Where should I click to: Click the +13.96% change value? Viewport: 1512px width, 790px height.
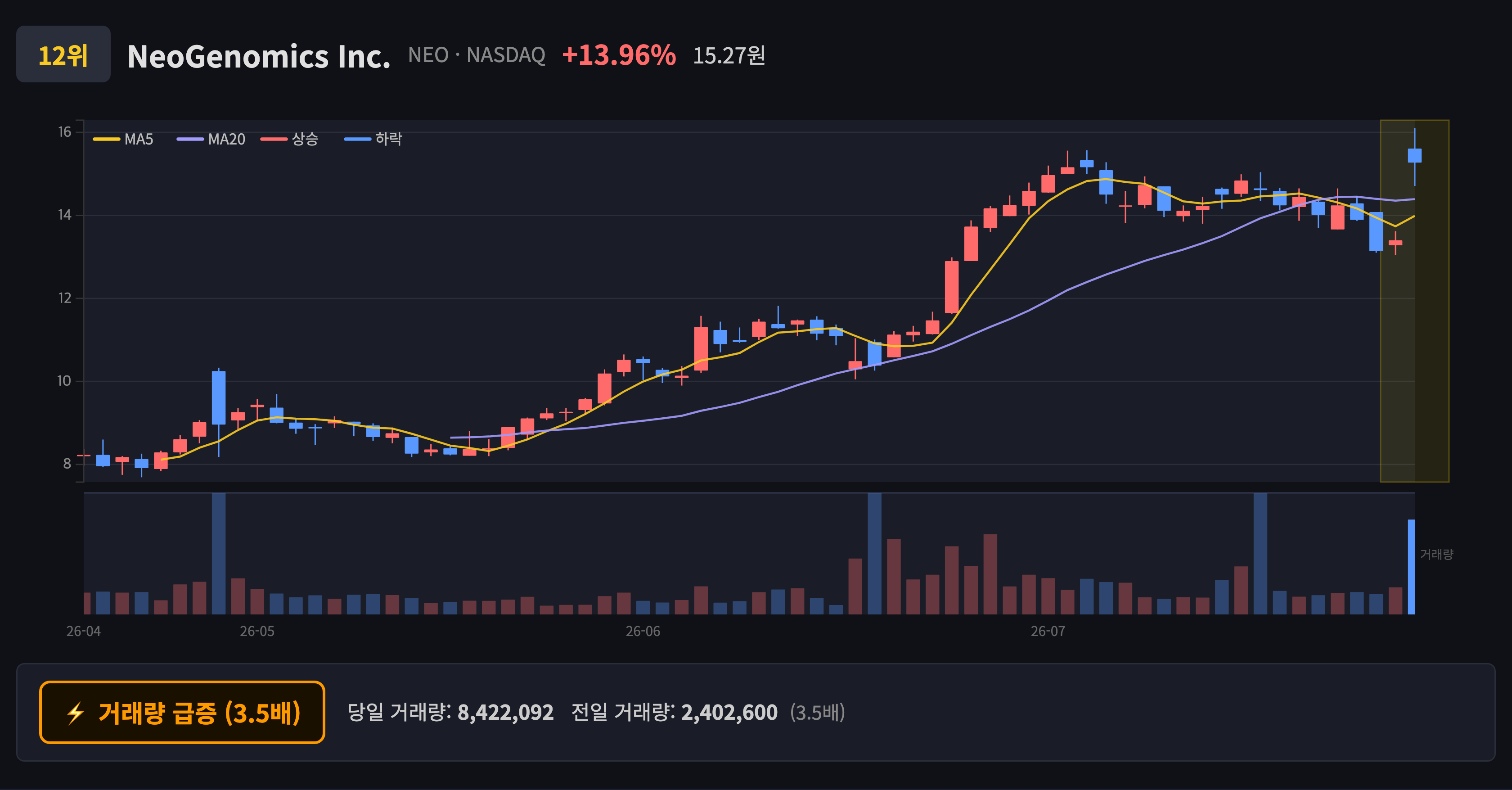point(619,55)
